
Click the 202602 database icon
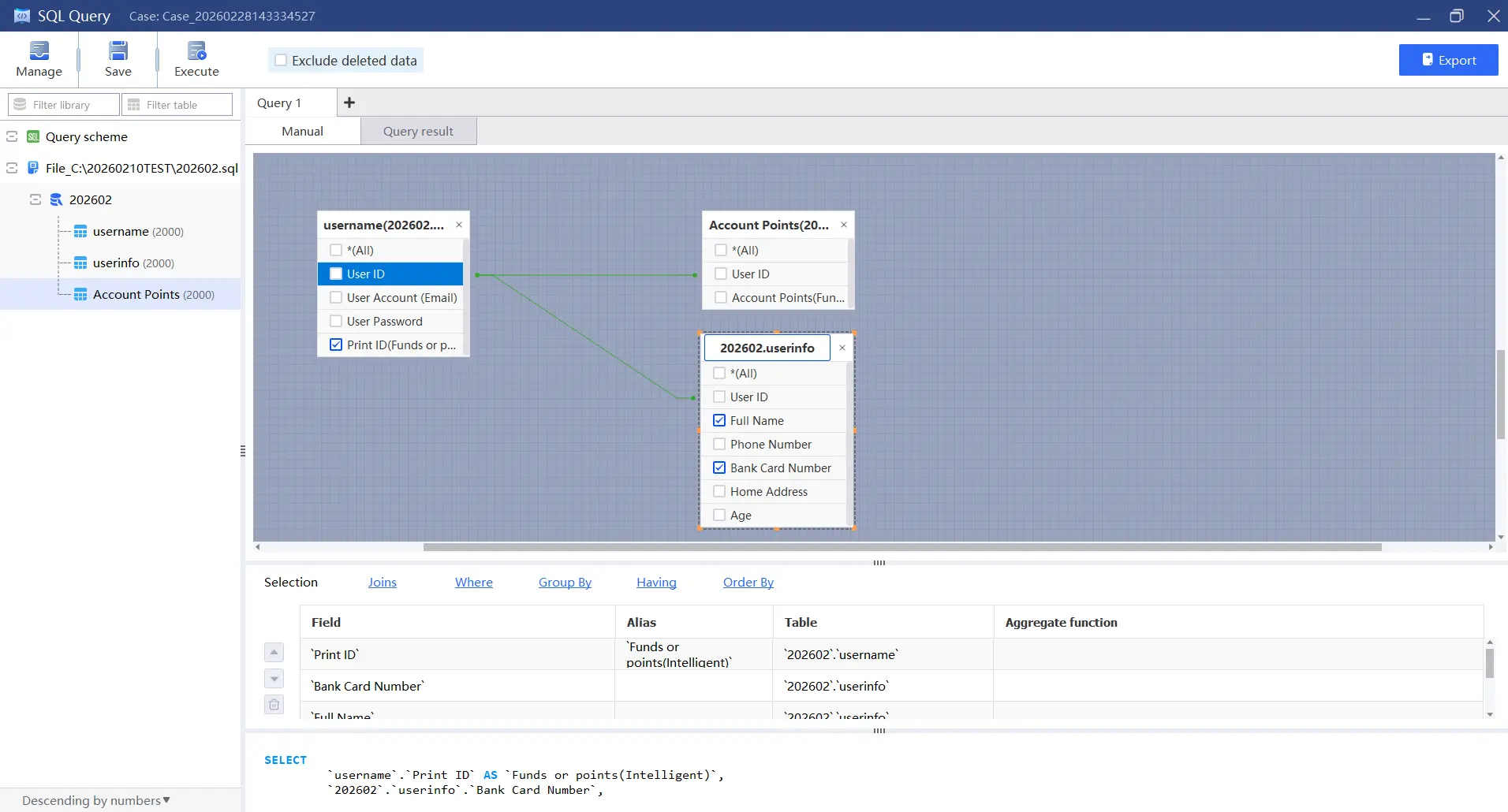click(56, 199)
